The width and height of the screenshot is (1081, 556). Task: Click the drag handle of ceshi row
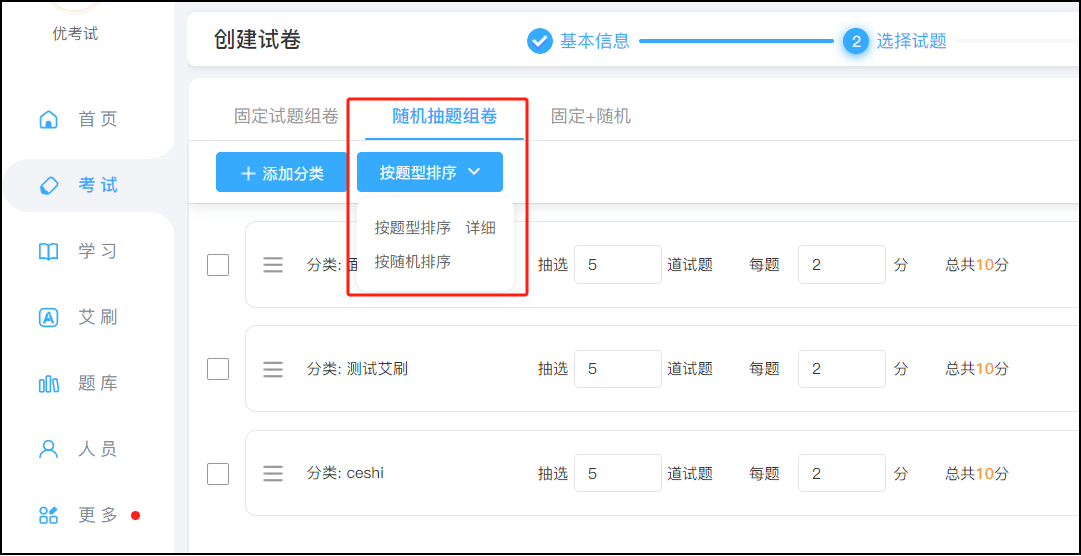tap(274, 474)
